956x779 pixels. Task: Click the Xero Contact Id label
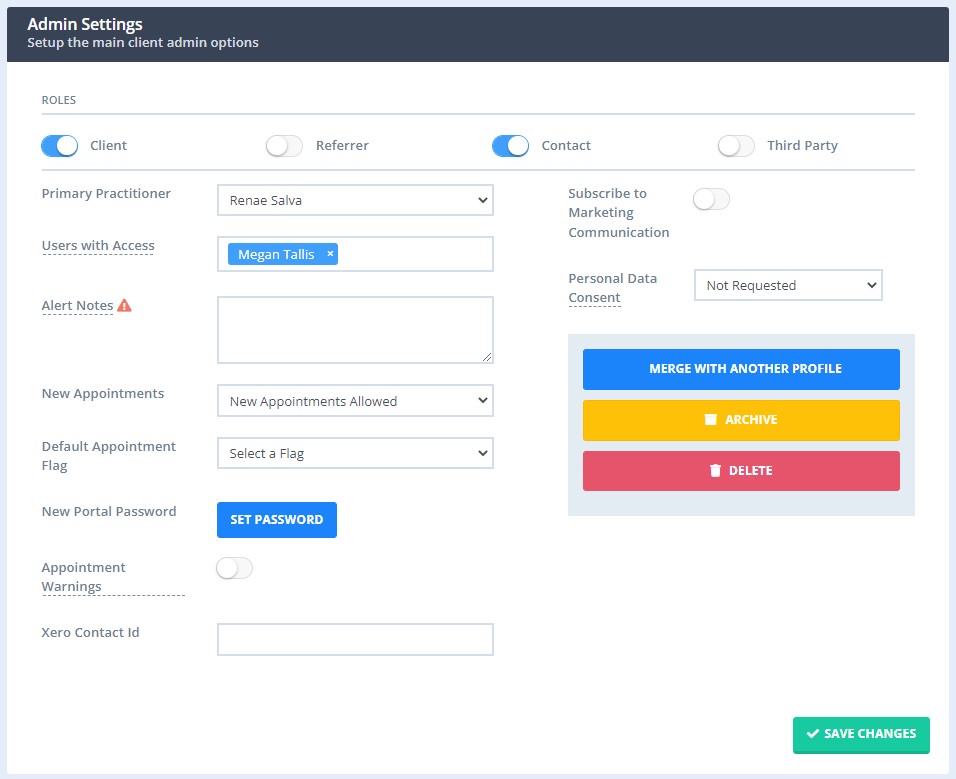tap(90, 632)
